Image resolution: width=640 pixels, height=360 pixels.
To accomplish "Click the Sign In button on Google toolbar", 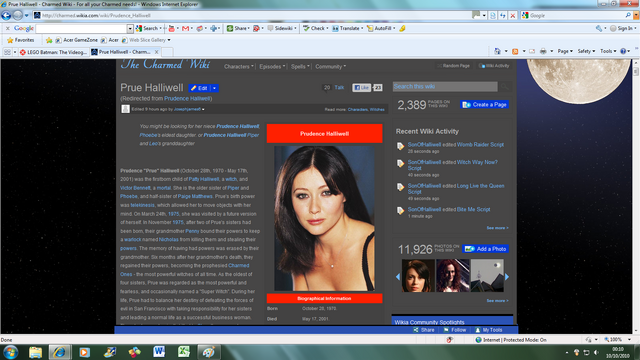I will point(622,28).
